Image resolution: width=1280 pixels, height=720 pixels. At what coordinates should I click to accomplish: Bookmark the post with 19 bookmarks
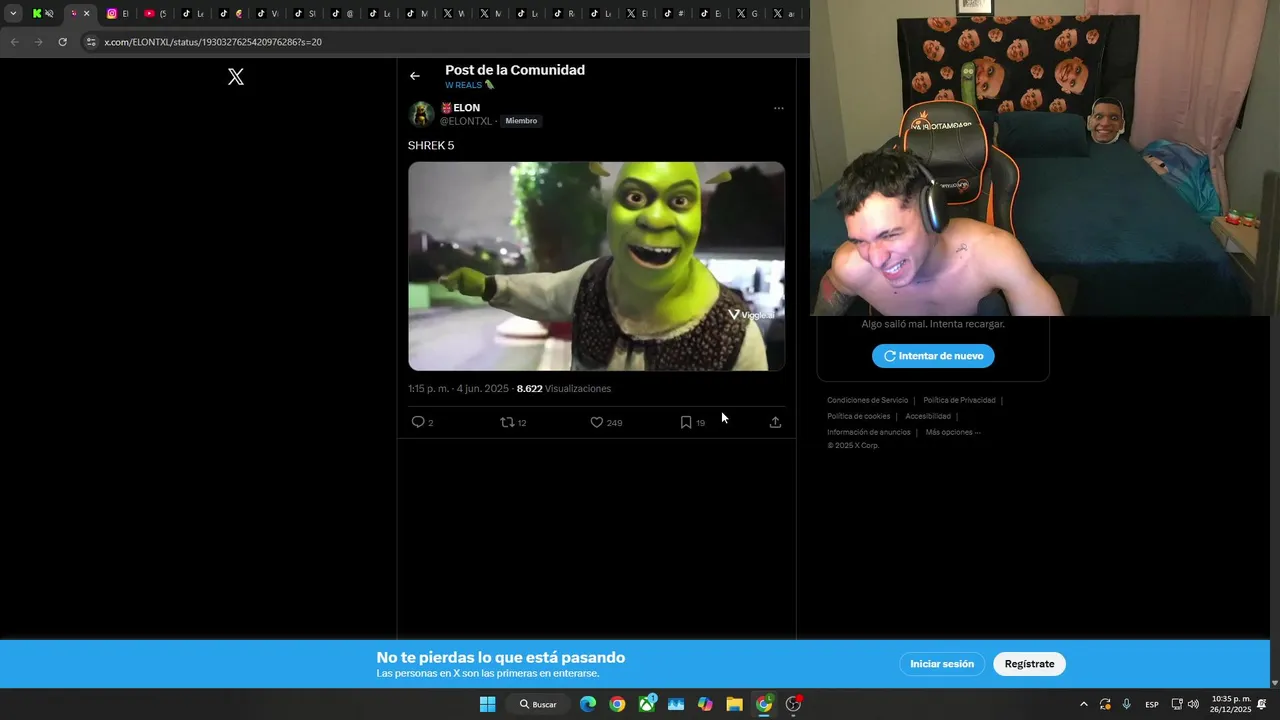(692, 422)
